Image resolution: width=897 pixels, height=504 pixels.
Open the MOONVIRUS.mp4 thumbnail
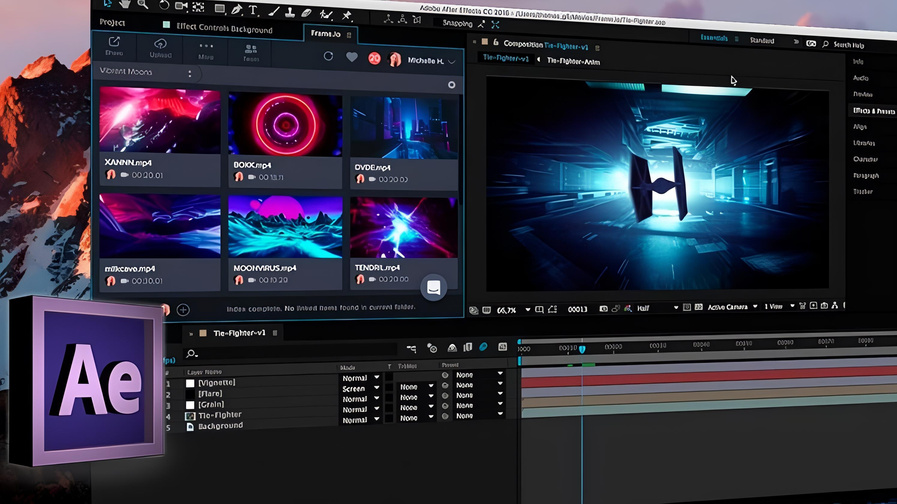click(285, 227)
